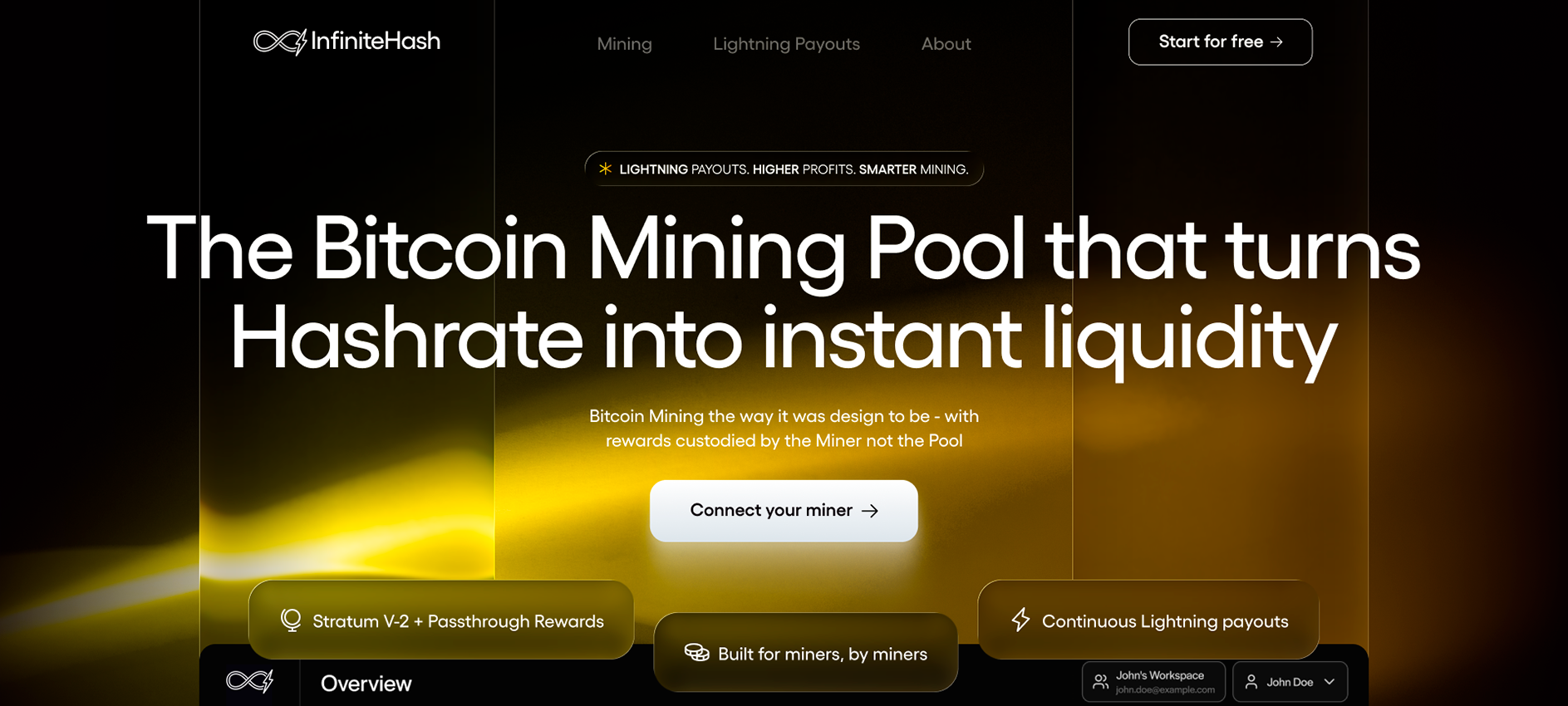
Task: Click the lightning bolt payouts icon
Action: click(1020, 620)
